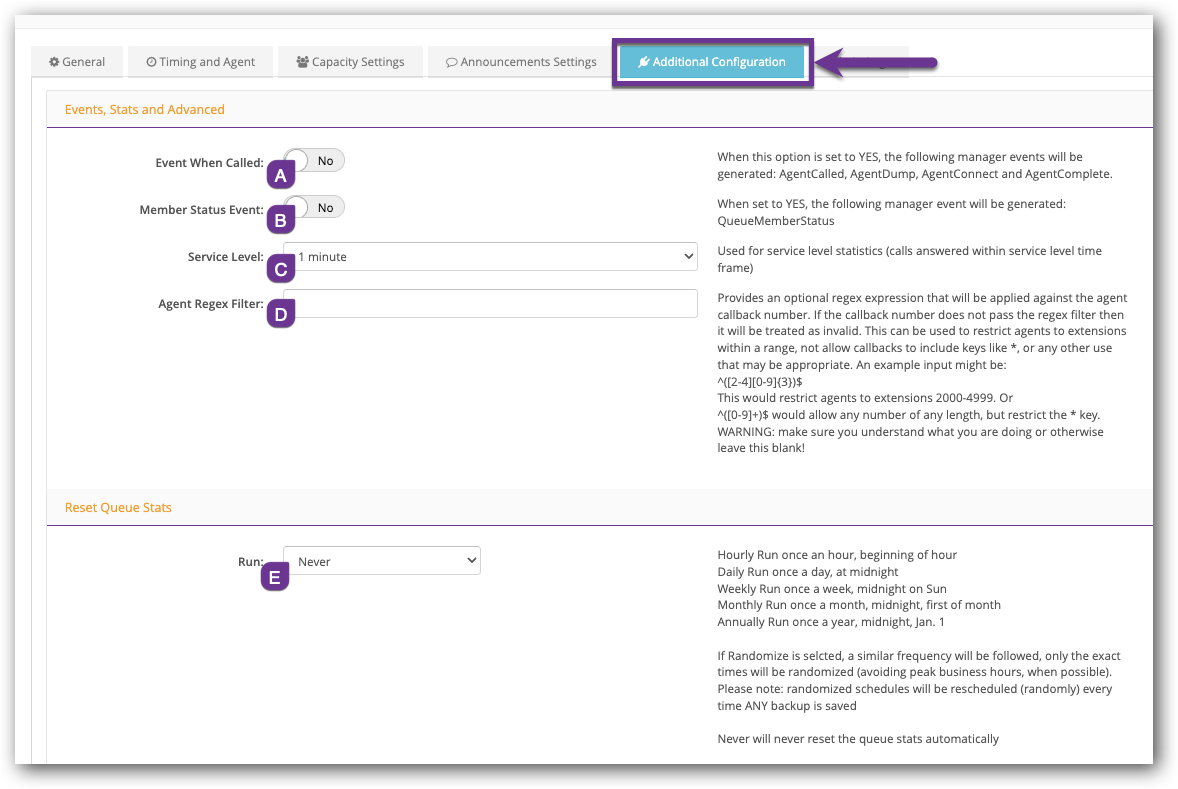Switch to the Announcements Settings tab

click(518, 61)
